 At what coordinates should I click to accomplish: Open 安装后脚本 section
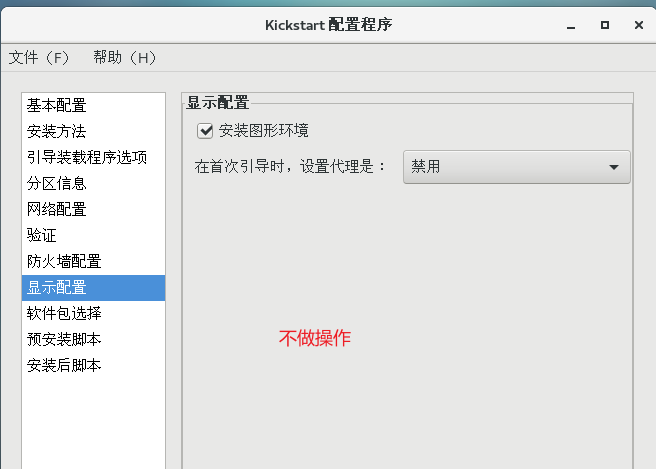pos(93,365)
